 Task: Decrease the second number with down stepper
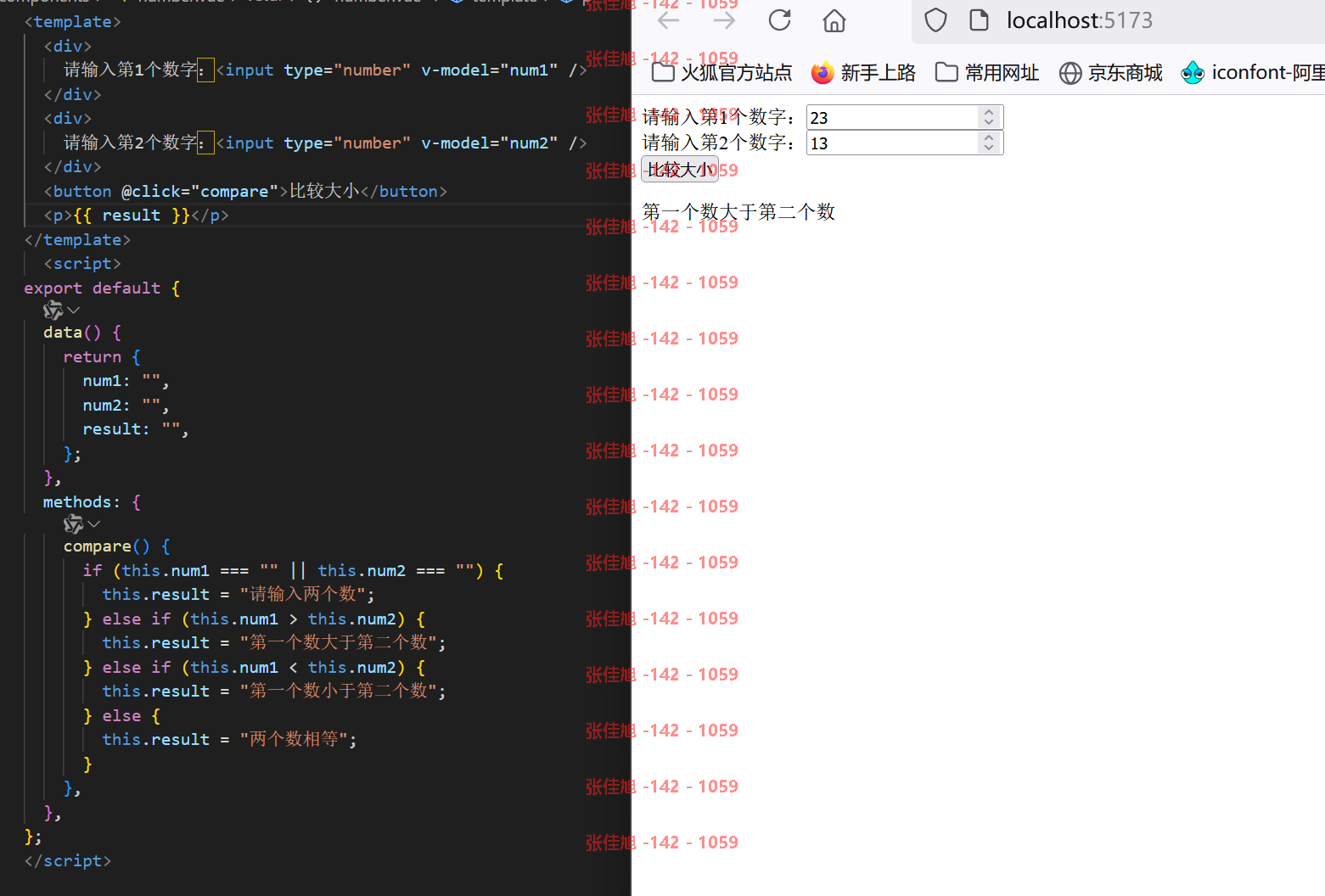[x=989, y=148]
